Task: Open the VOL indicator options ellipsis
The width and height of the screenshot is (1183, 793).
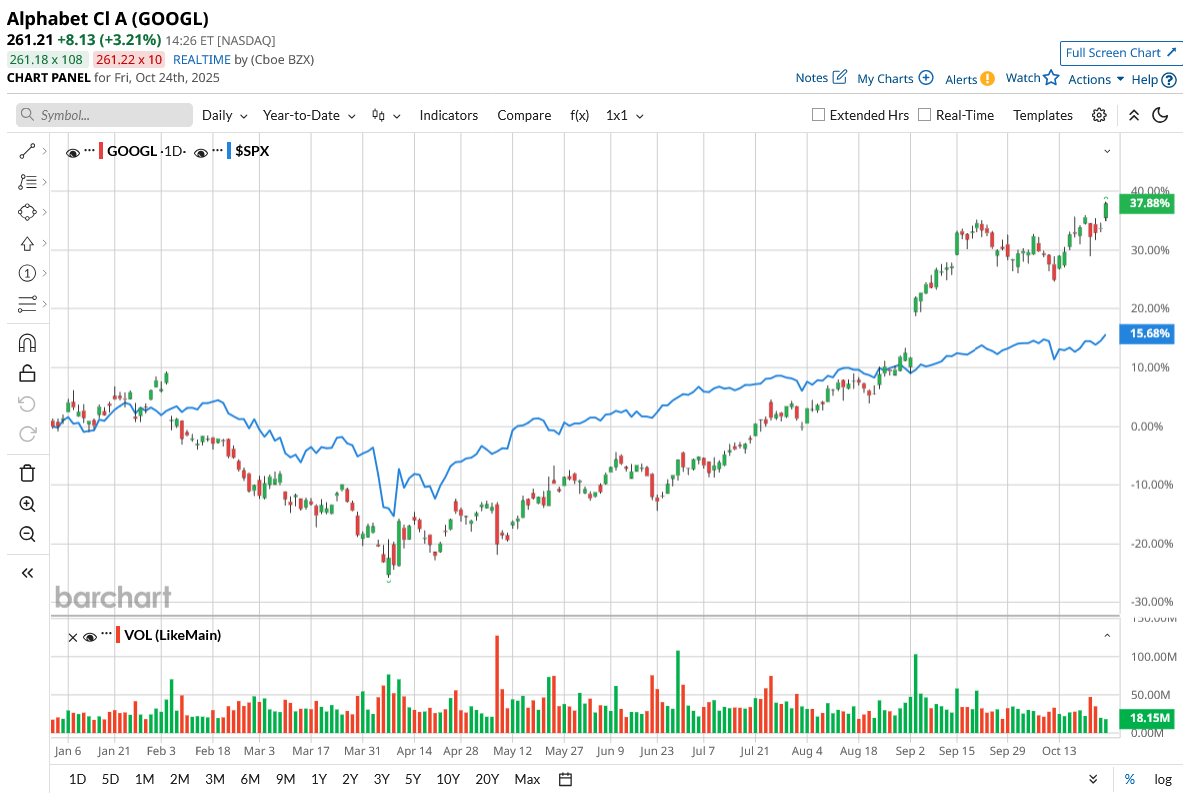Action: click(x=106, y=634)
